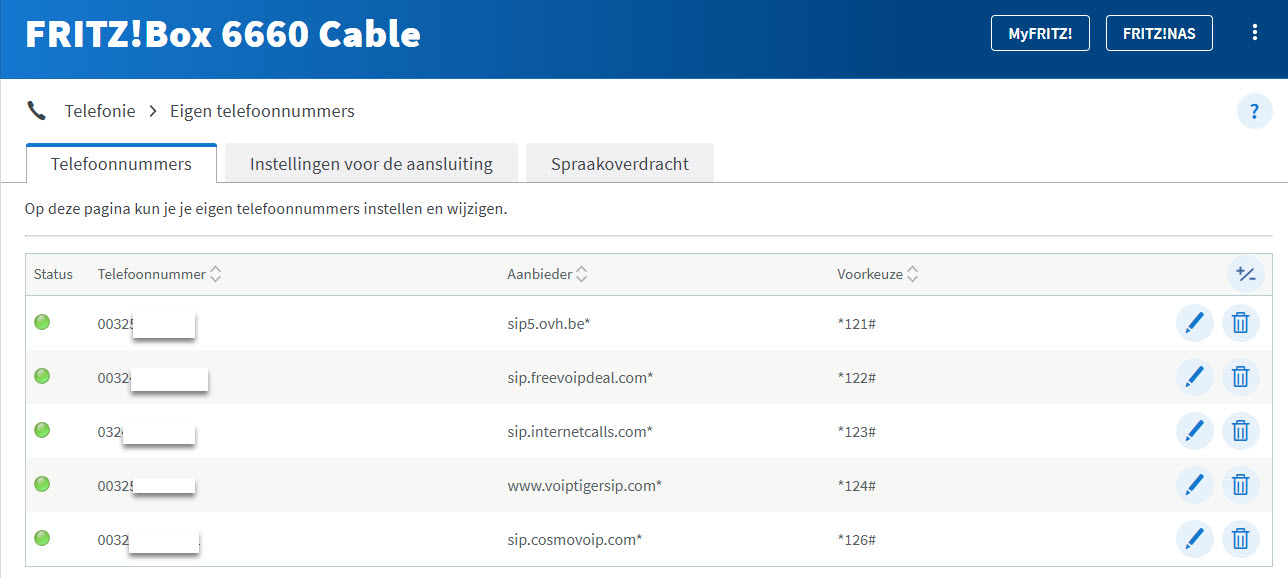Click the green status dot for sip.cosmovoip.com
The width and height of the screenshot is (1288, 578).
tap(42, 538)
